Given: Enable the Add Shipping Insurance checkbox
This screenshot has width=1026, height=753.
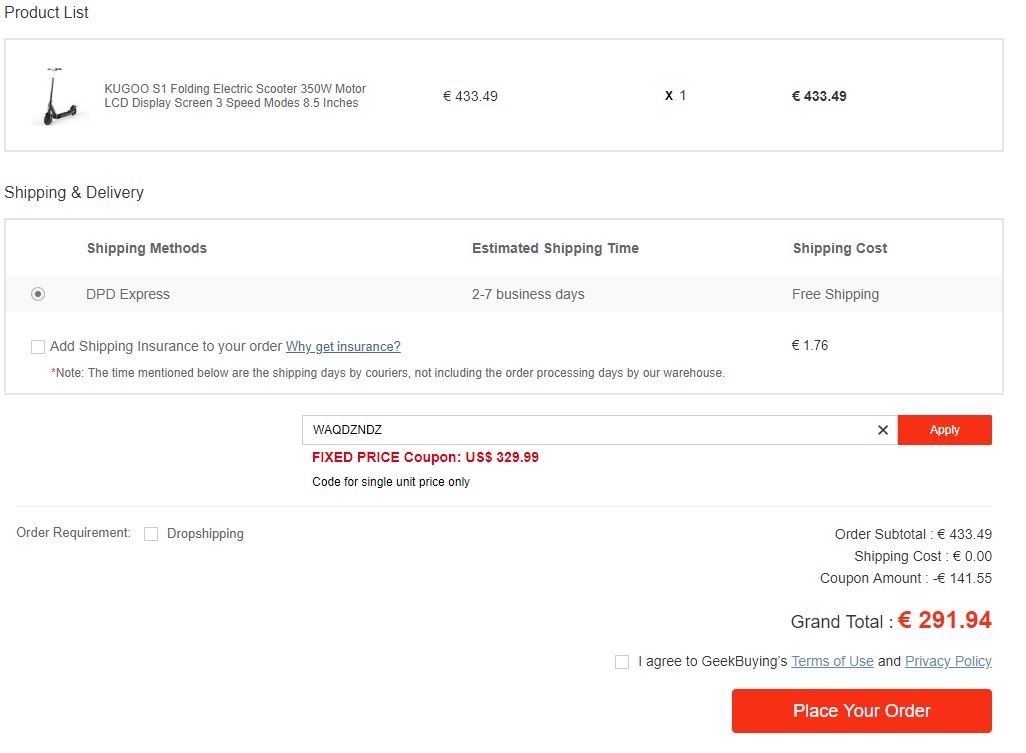Looking at the screenshot, I should (38, 347).
